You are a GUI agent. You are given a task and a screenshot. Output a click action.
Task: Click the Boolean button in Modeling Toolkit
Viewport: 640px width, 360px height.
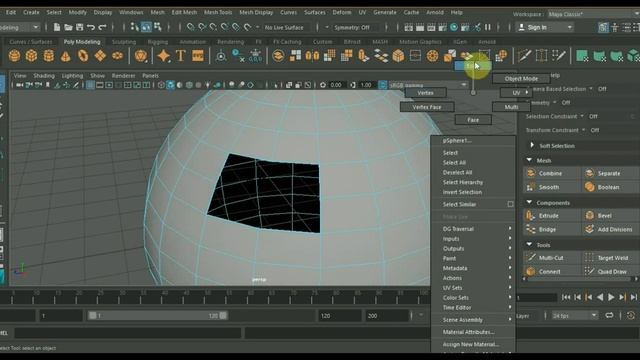(611, 187)
